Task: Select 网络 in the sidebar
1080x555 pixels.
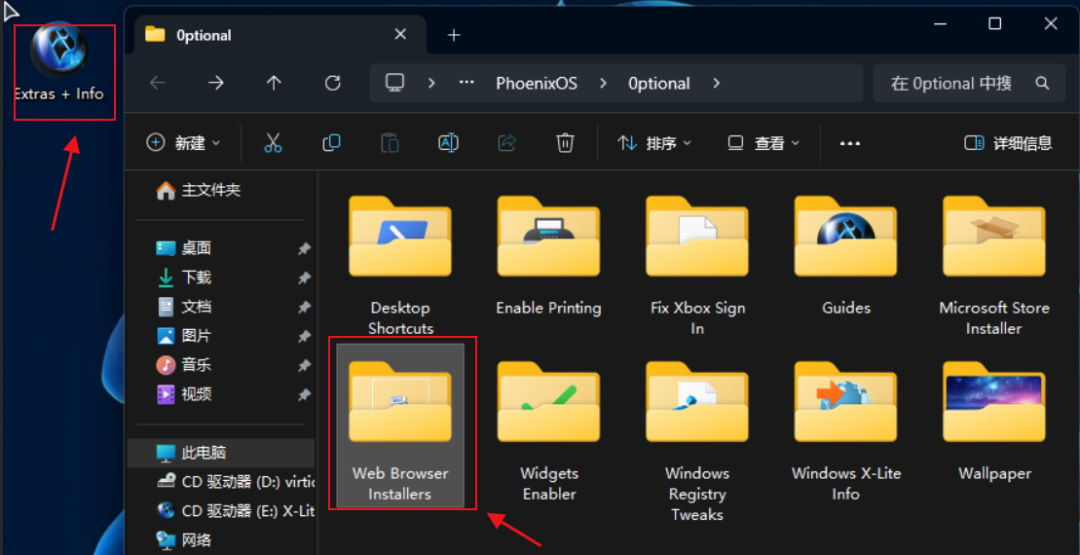Action: tap(220, 540)
